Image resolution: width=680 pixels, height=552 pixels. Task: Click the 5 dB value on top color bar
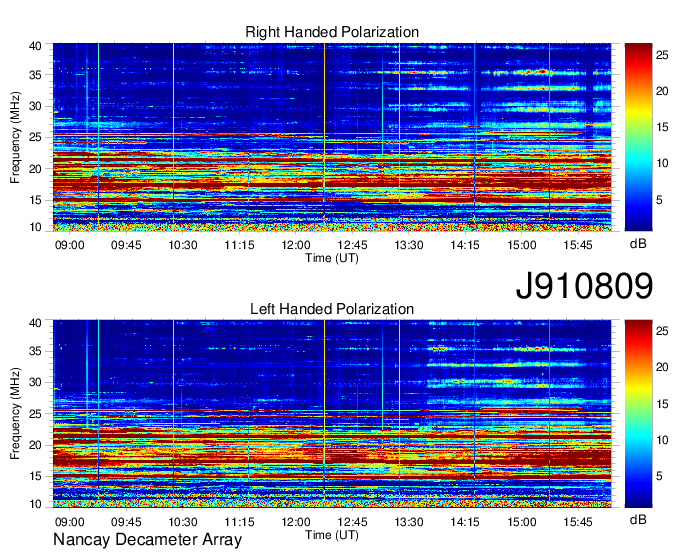click(659, 199)
